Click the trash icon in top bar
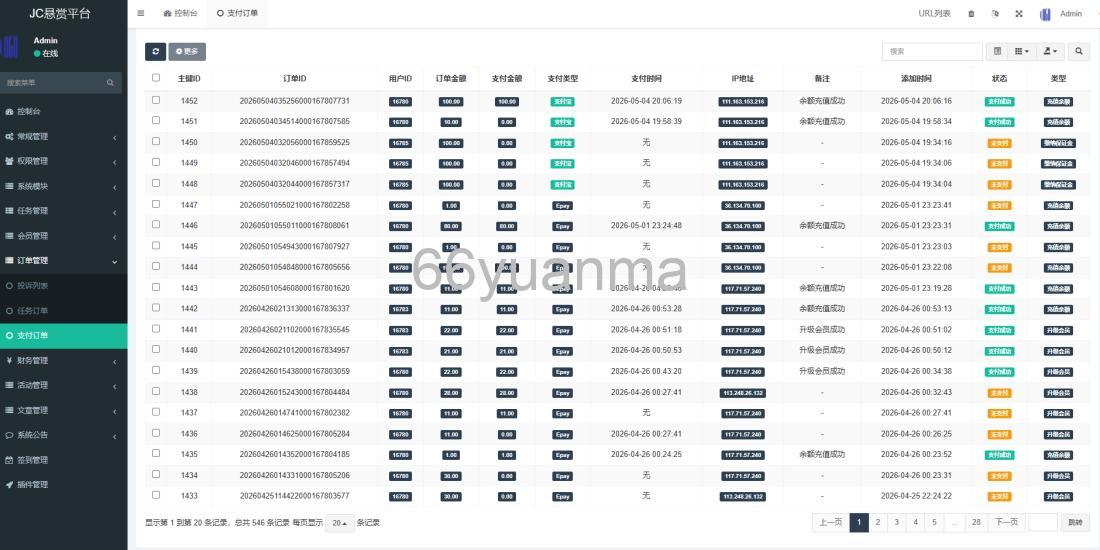The height and width of the screenshot is (550, 1100). pyautogui.click(x=971, y=14)
